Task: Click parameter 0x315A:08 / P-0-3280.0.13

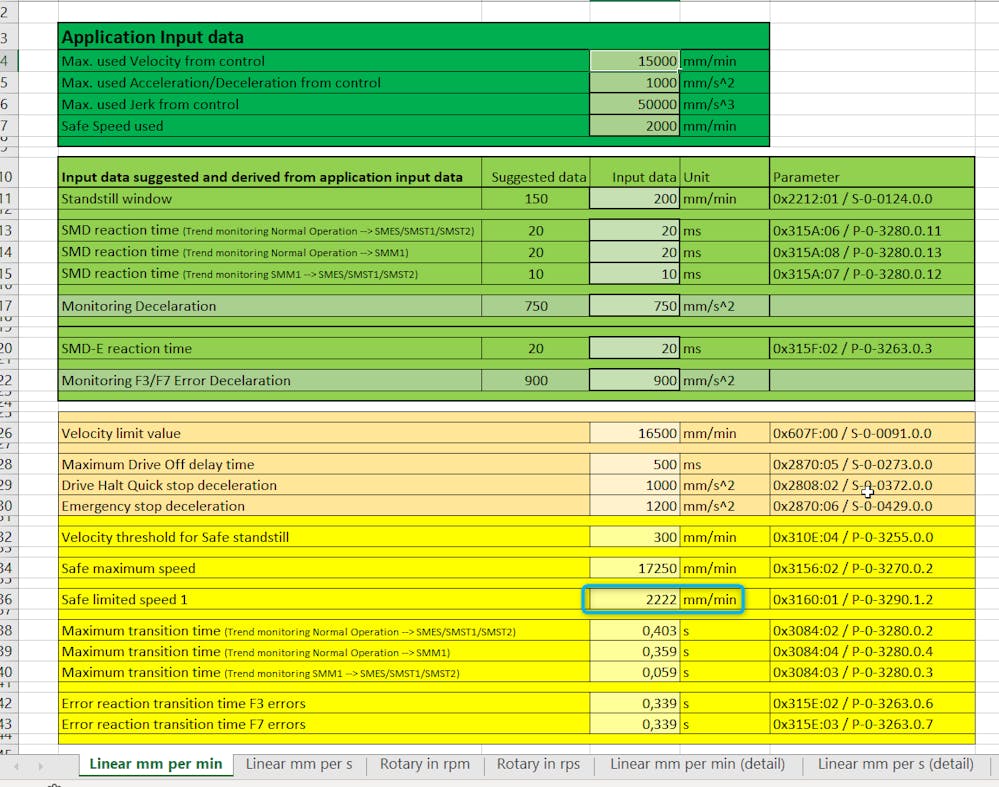Action: click(x=857, y=252)
